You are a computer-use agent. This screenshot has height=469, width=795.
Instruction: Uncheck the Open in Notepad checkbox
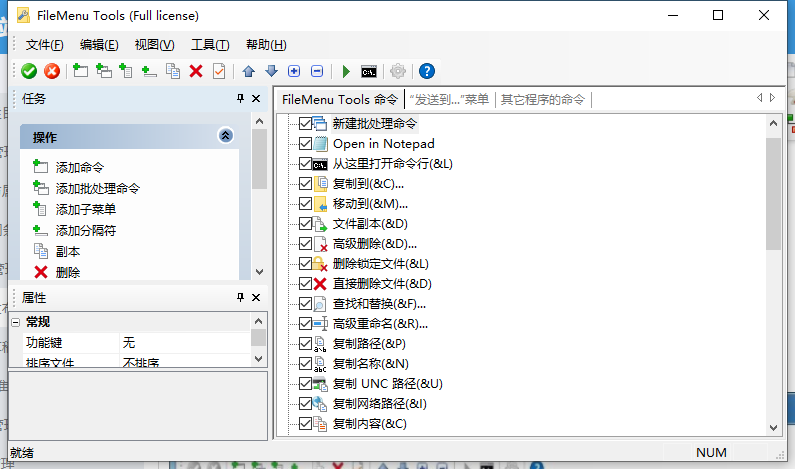[x=305, y=143]
